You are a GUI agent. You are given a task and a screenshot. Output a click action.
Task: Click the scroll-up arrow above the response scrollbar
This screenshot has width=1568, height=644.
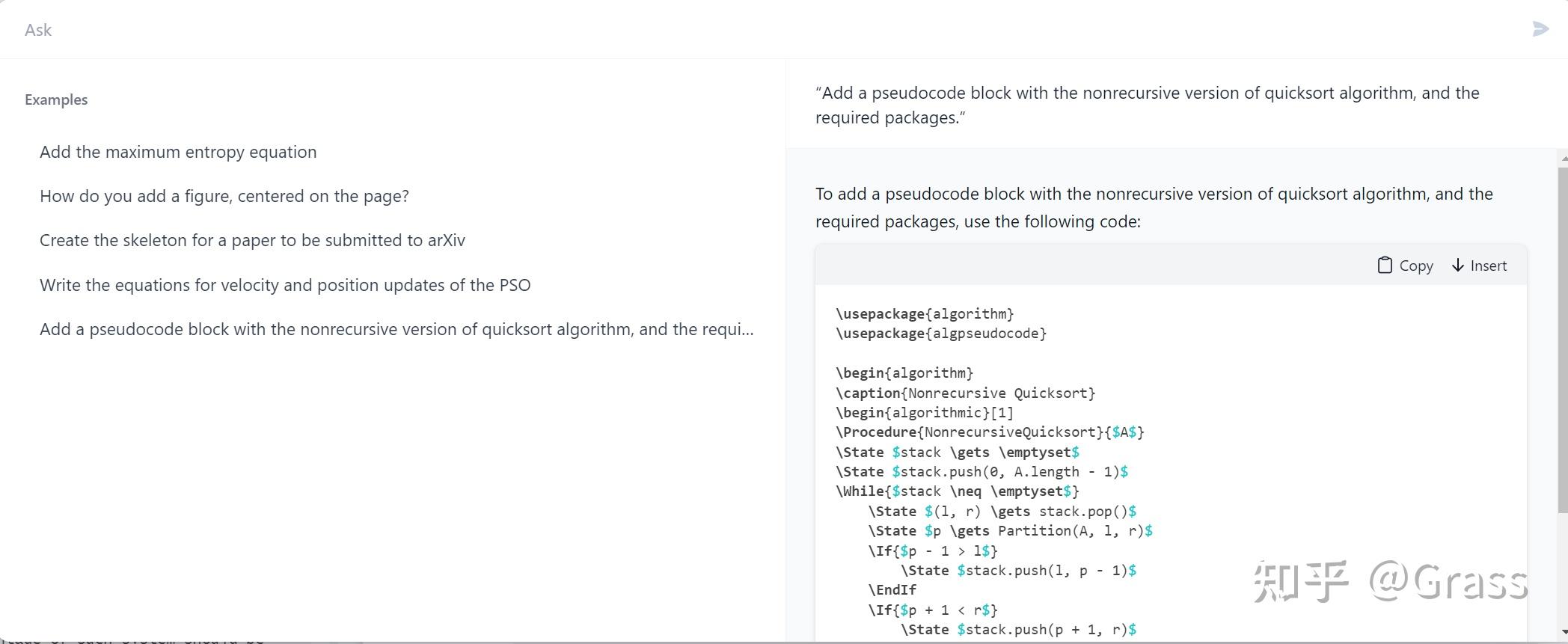(1563, 158)
